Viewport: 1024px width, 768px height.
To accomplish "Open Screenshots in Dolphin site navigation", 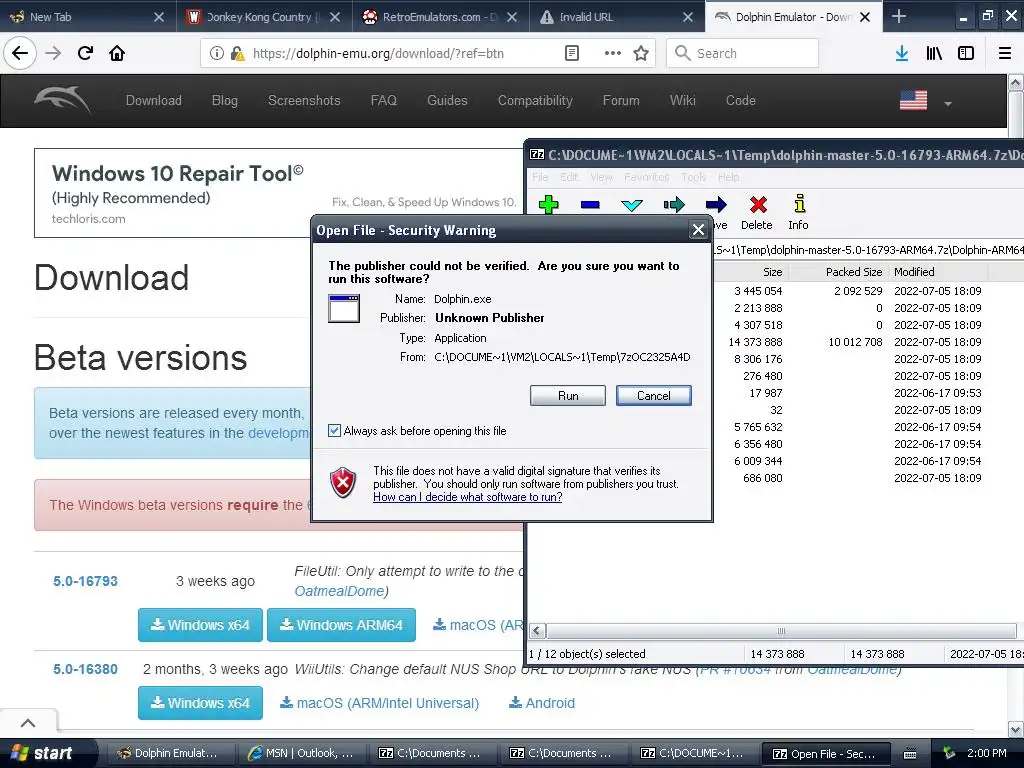I will point(304,100).
